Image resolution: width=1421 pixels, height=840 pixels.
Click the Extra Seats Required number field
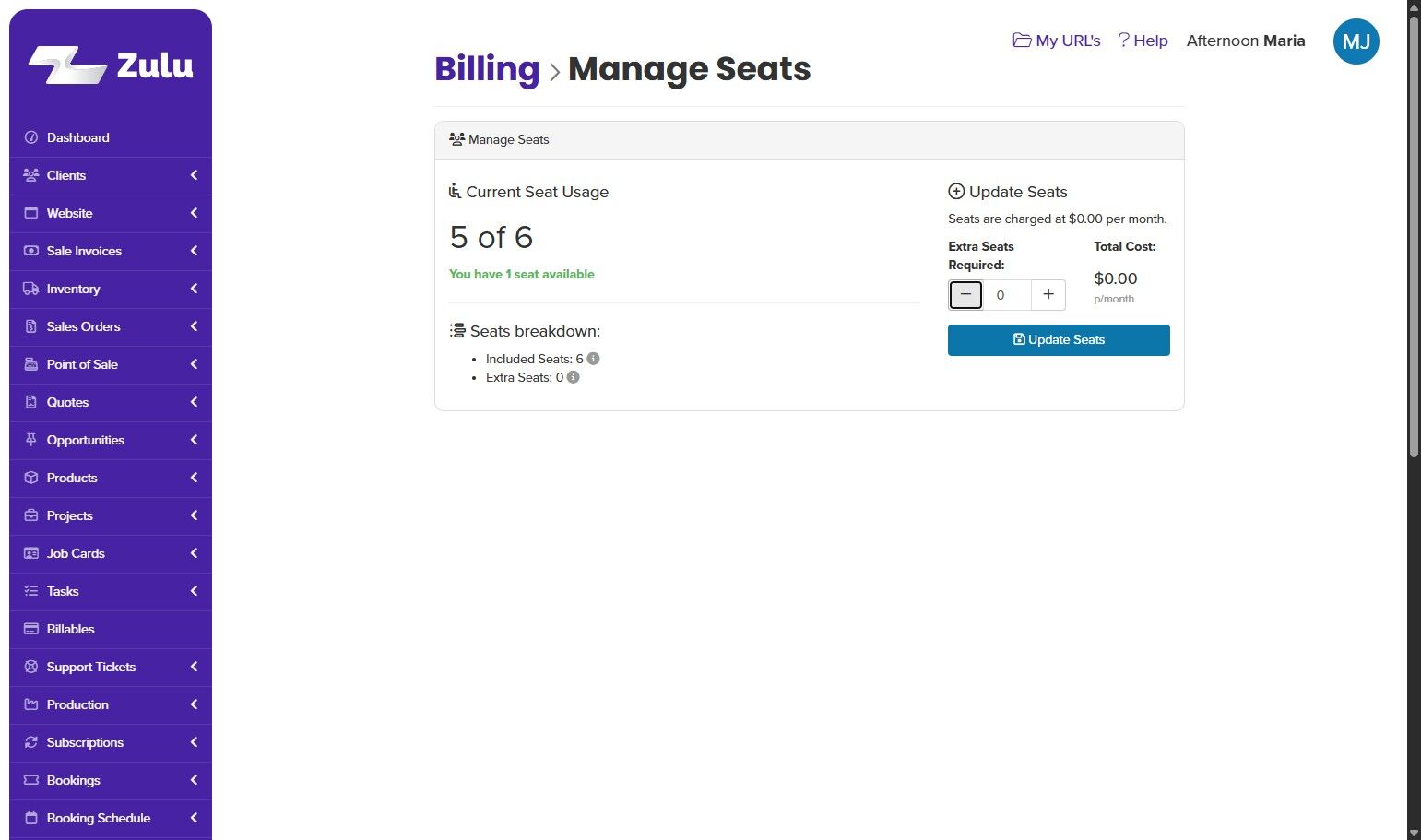(1006, 295)
